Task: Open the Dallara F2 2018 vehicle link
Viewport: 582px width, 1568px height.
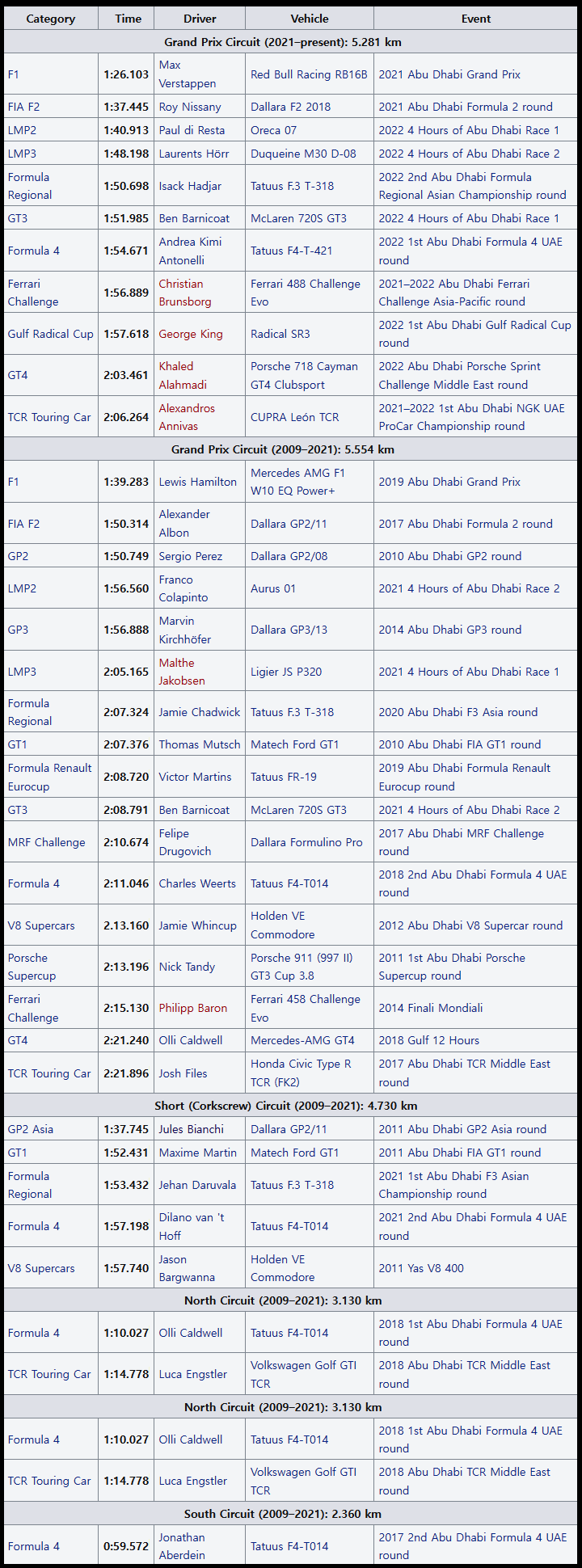Action: point(290,107)
